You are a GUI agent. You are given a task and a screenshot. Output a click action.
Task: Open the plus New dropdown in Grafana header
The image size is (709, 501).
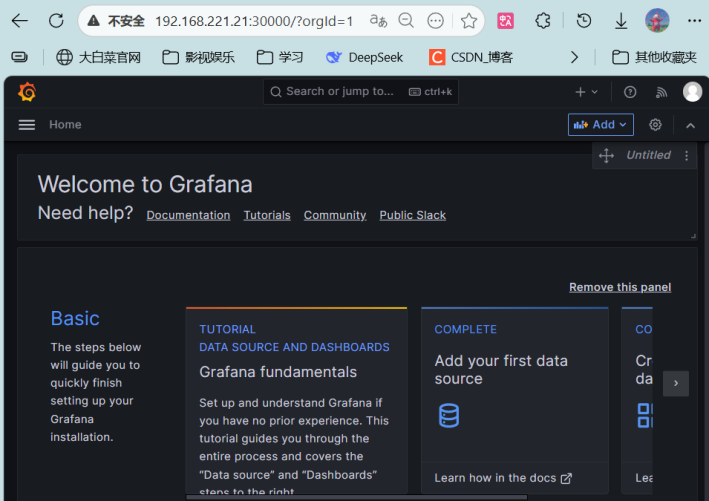(586, 92)
